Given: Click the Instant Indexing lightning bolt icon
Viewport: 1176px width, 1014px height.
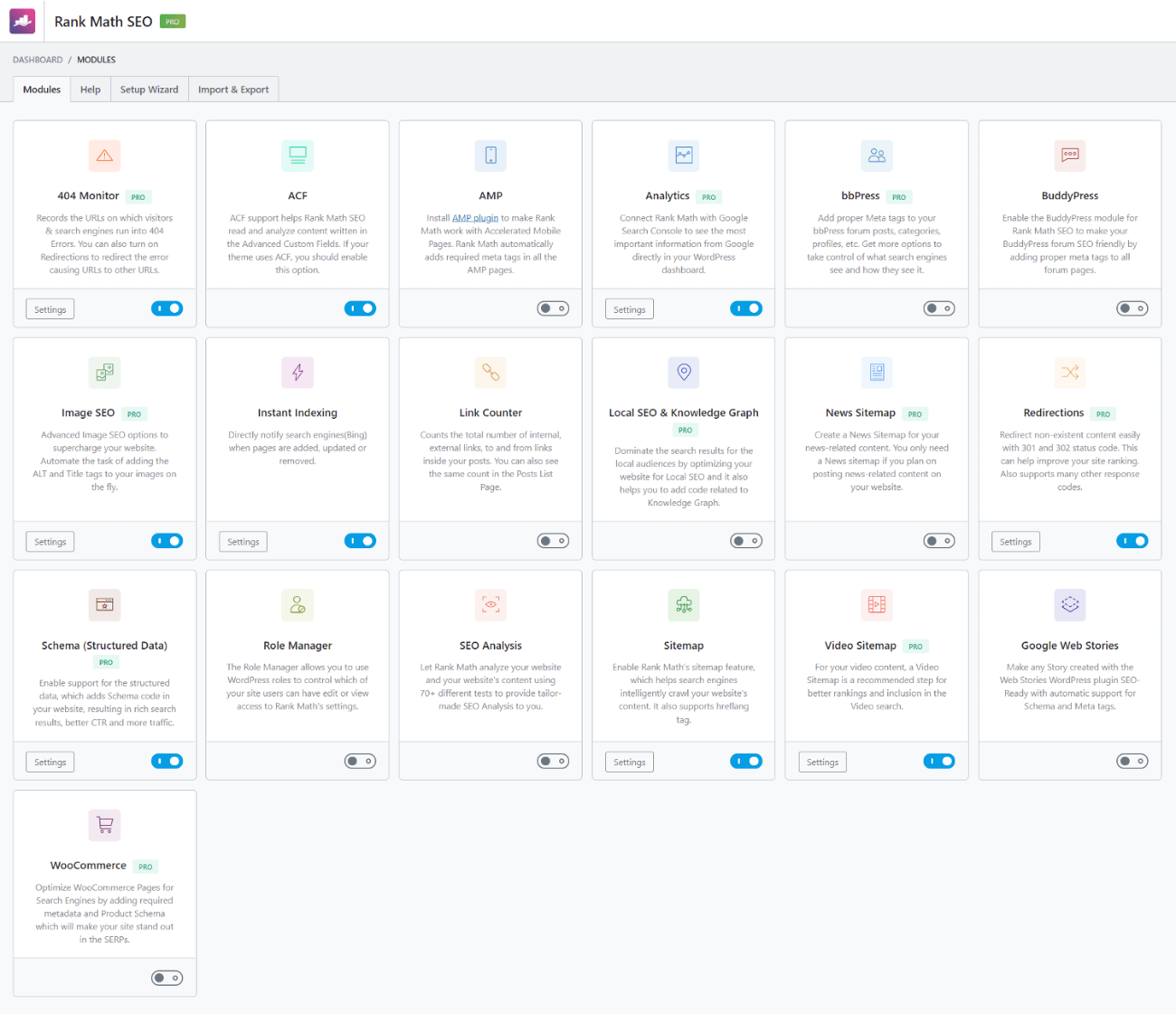Looking at the screenshot, I should pos(298,373).
